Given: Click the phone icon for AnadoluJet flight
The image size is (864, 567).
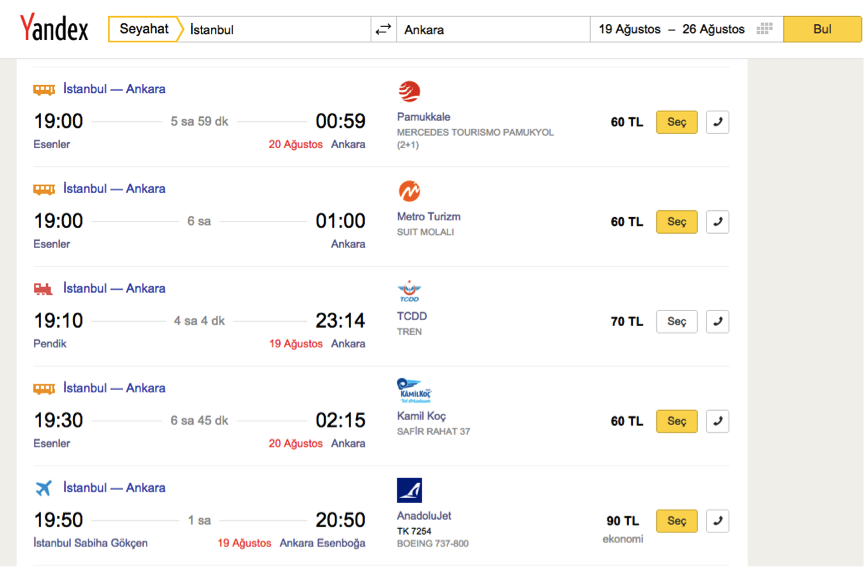Looking at the screenshot, I should [717, 521].
